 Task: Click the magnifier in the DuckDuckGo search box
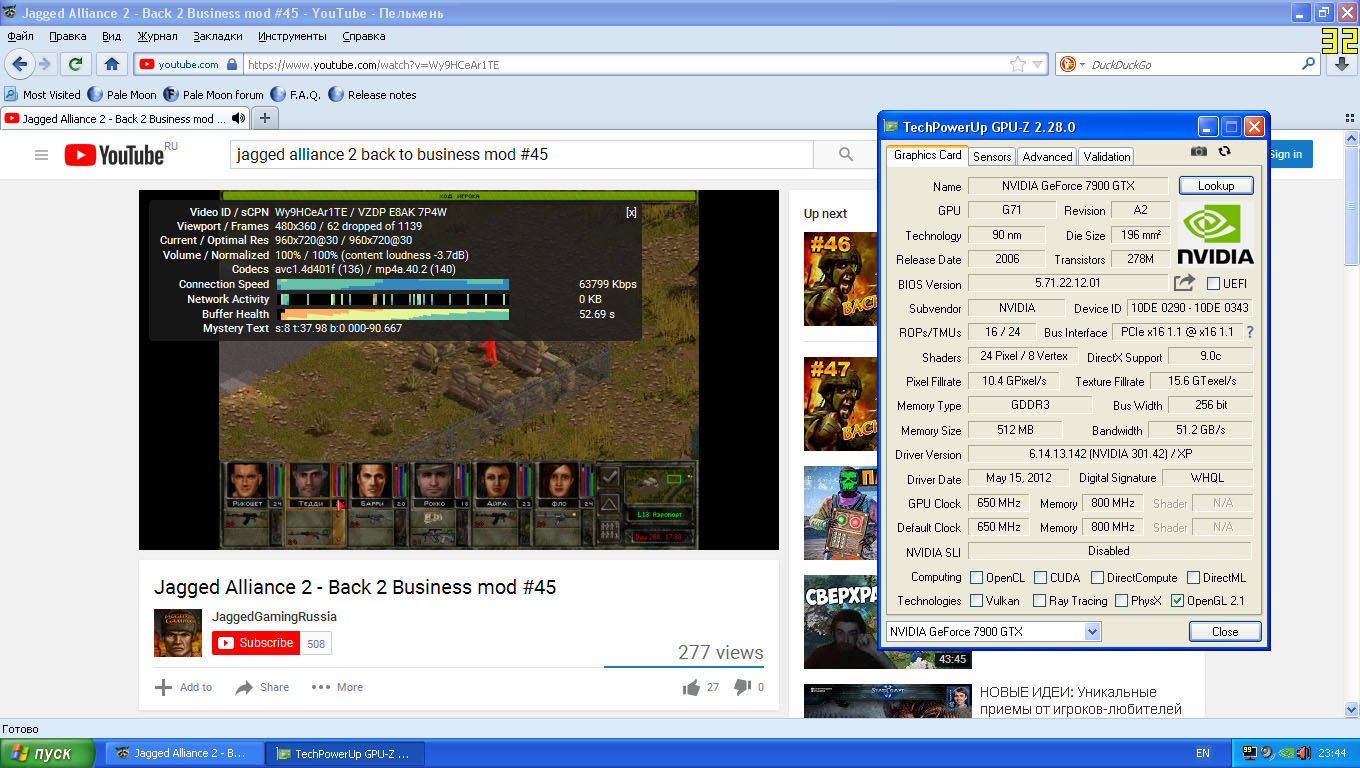(1309, 64)
